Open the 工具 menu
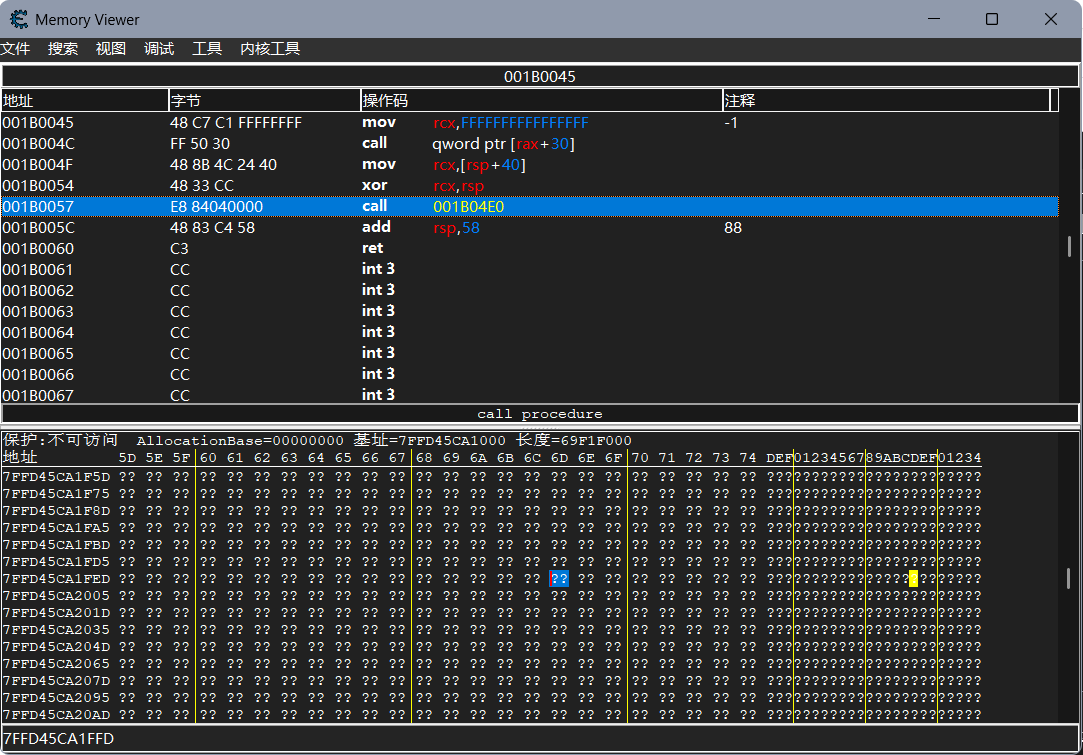The image size is (1083, 755). [207, 49]
